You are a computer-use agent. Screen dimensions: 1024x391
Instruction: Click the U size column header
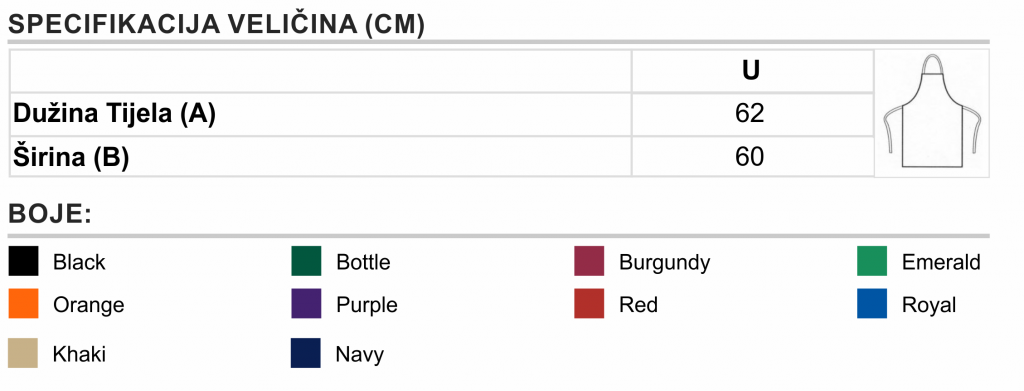pos(752,71)
